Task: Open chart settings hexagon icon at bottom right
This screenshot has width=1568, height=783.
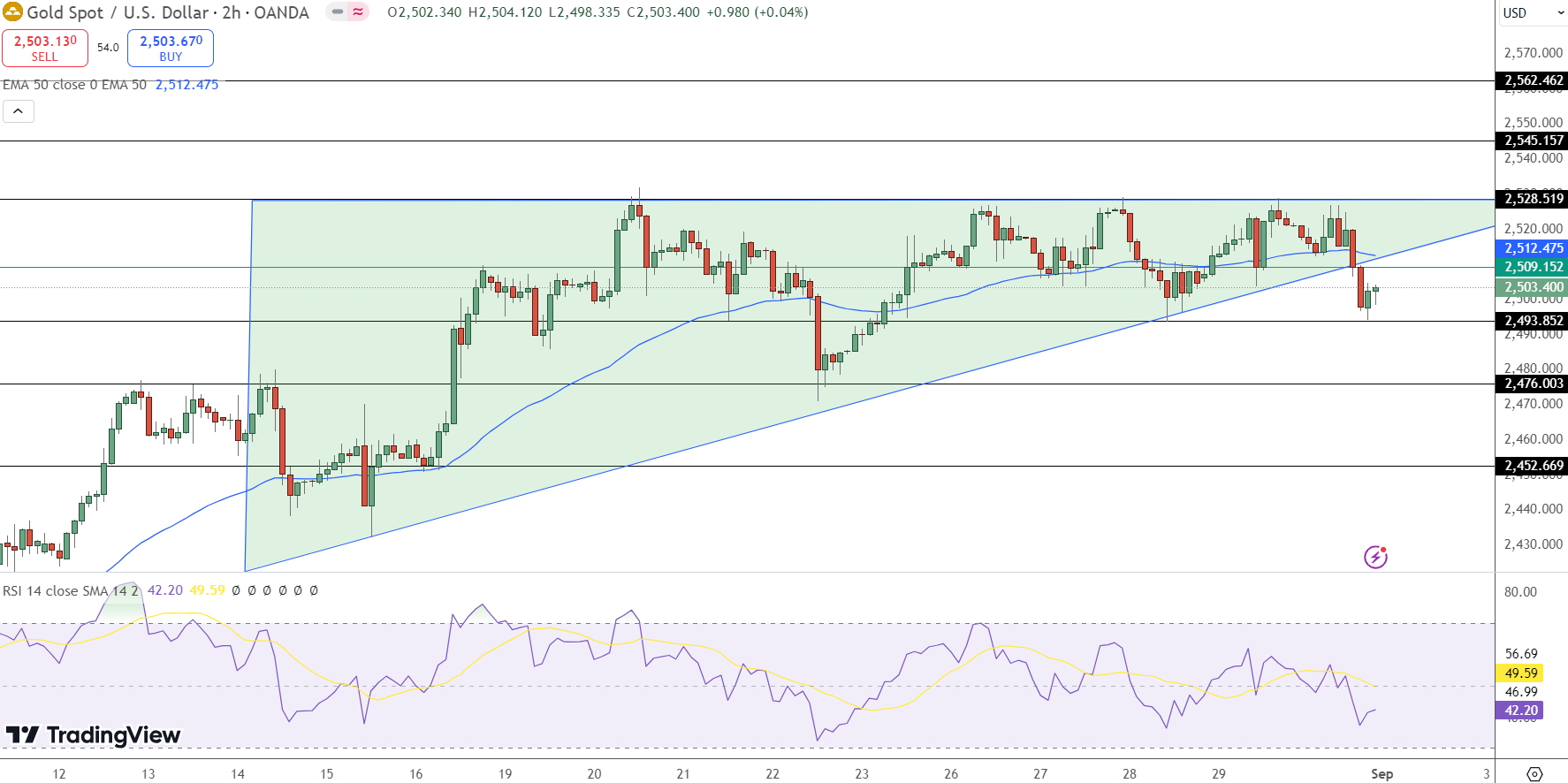Action: tap(1534, 774)
